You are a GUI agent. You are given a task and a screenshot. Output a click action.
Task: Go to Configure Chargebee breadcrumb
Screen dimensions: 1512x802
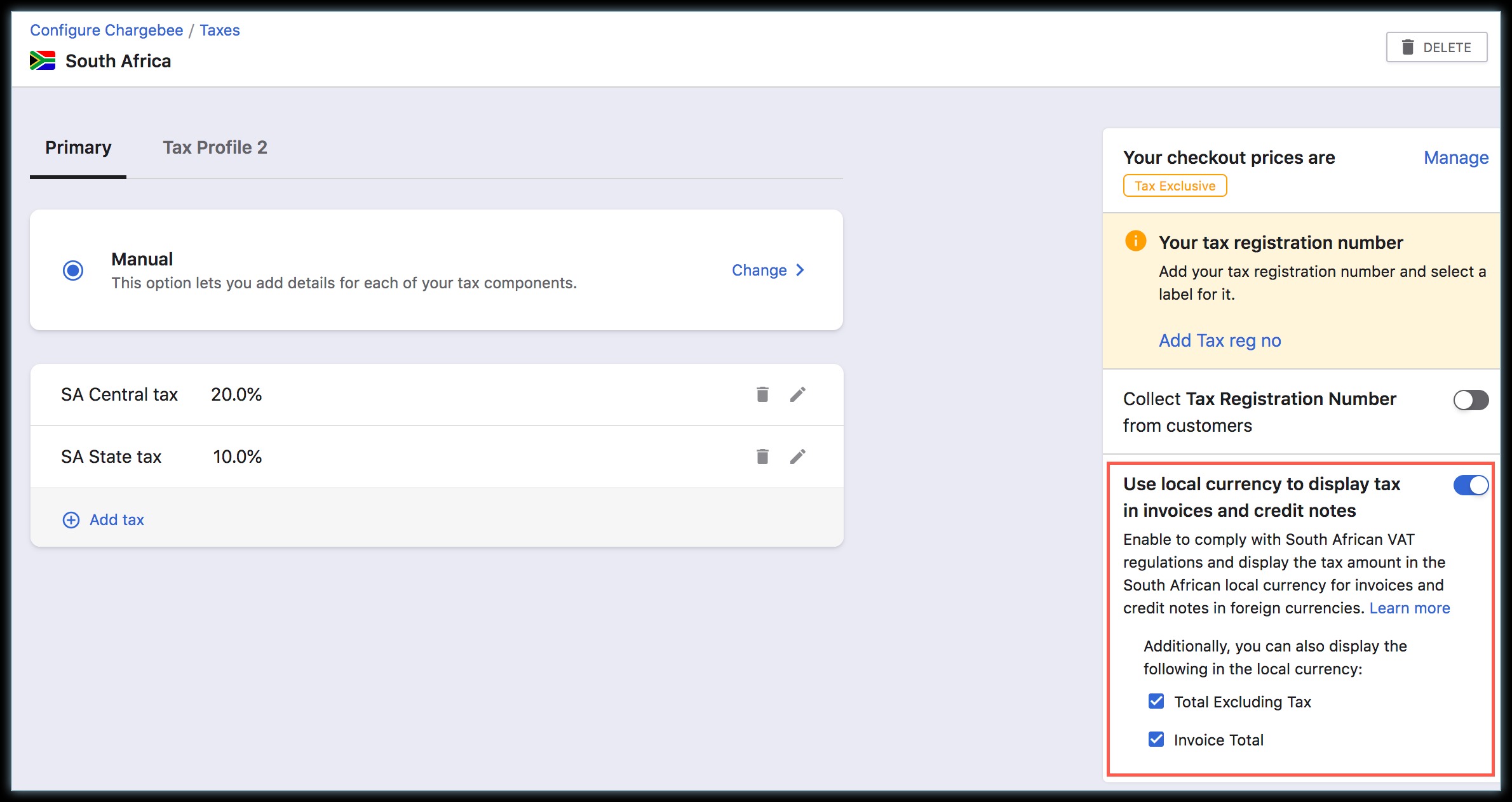pyautogui.click(x=106, y=30)
